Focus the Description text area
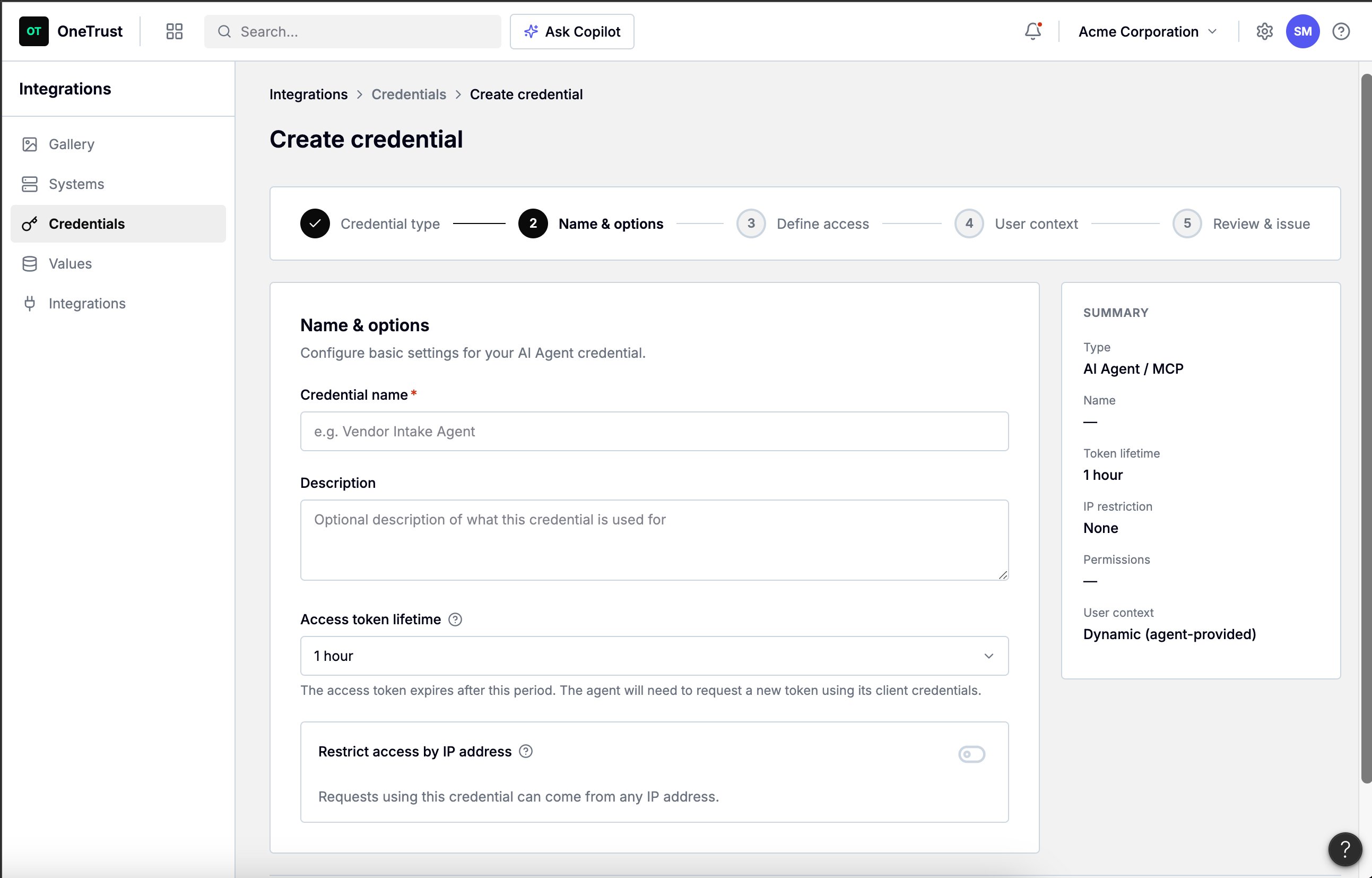 point(654,540)
